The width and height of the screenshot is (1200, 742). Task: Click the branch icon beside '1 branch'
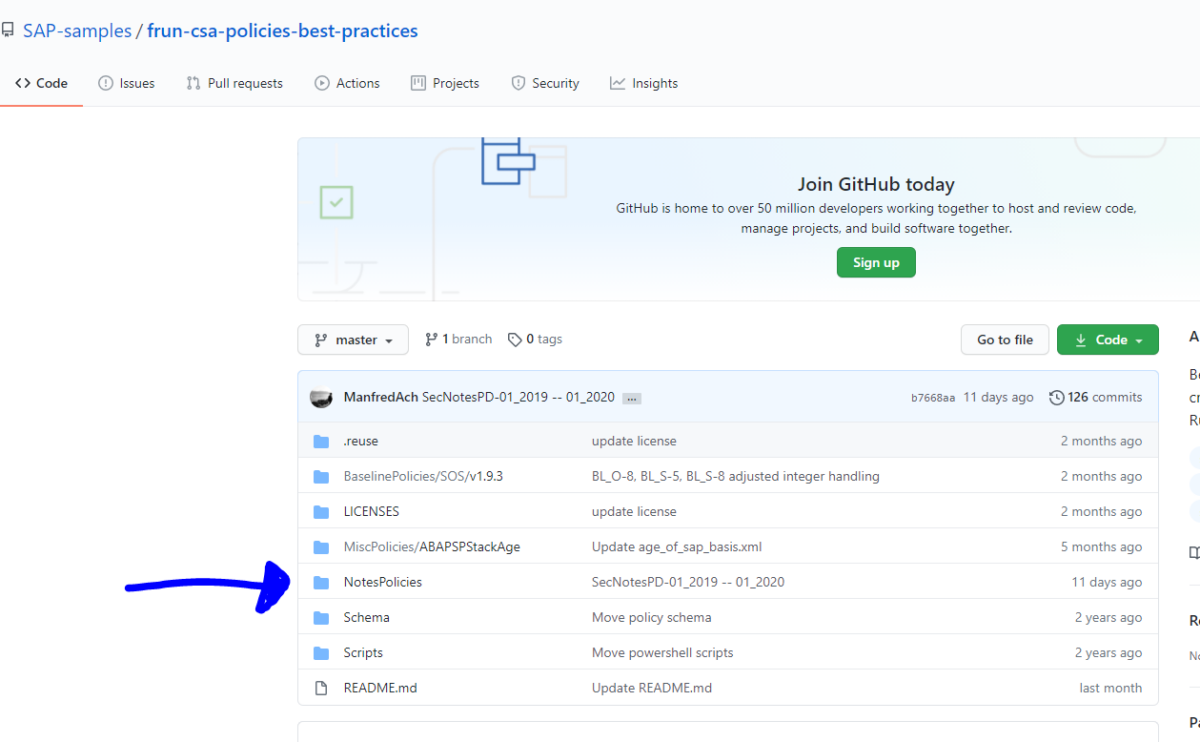click(x=430, y=339)
